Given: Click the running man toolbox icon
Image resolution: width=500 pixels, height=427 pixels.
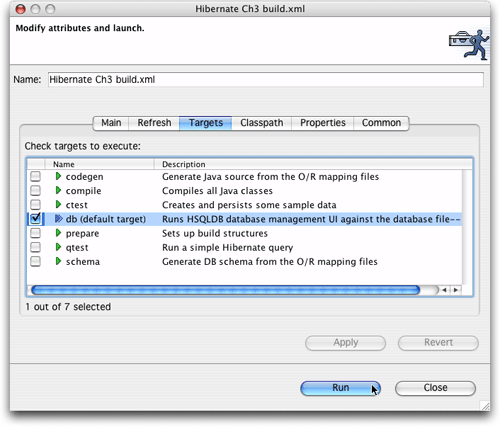Looking at the screenshot, I should (x=469, y=44).
